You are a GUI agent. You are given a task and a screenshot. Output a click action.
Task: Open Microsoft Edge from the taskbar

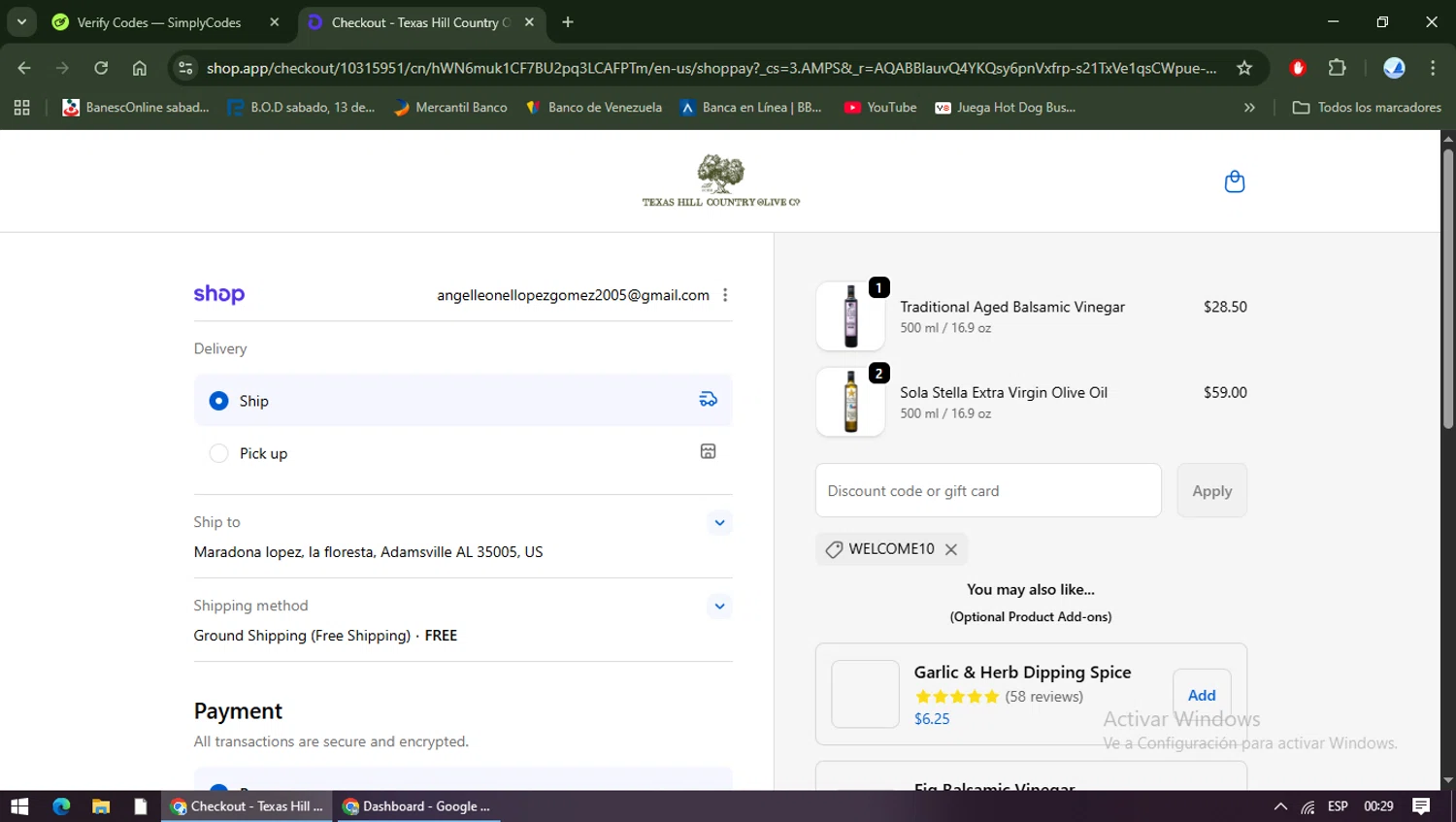[61, 806]
